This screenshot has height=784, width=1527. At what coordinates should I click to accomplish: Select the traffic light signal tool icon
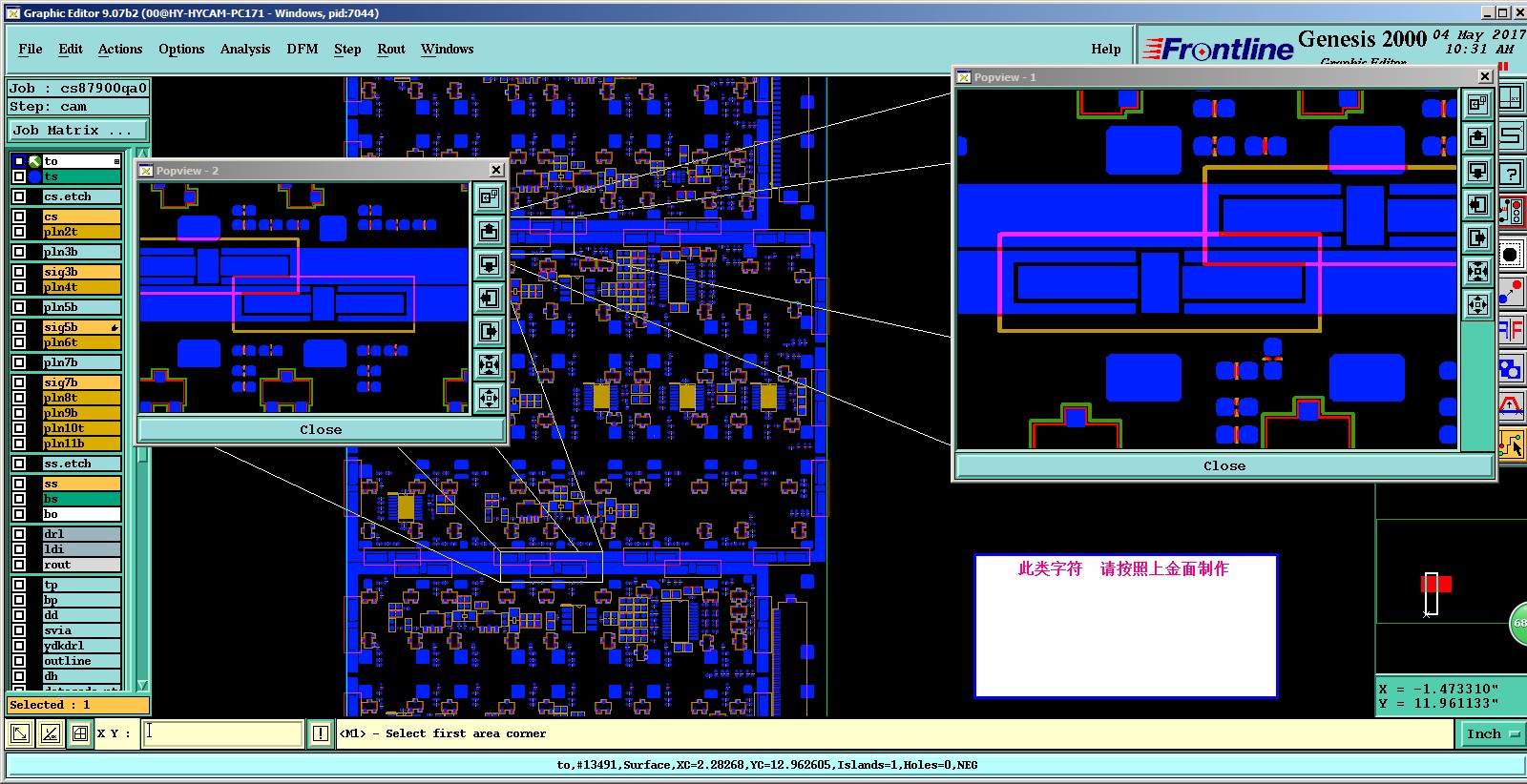tap(1511, 211)
